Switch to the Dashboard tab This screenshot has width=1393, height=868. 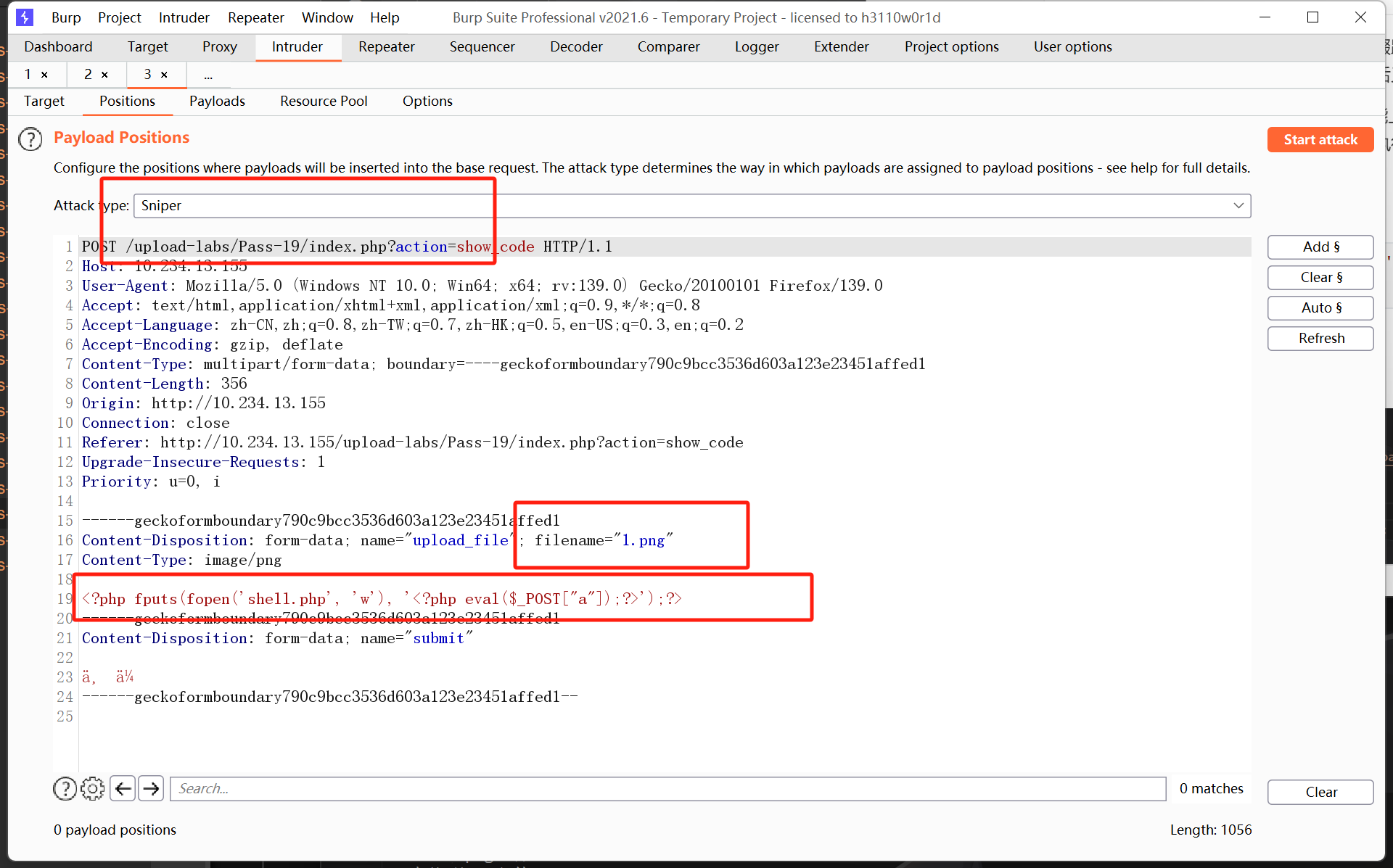(58, 47)
